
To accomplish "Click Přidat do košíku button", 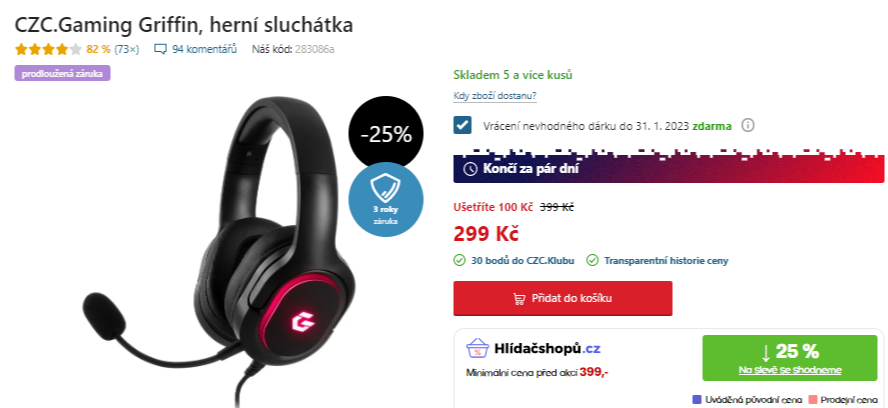I will click(562, 299).
